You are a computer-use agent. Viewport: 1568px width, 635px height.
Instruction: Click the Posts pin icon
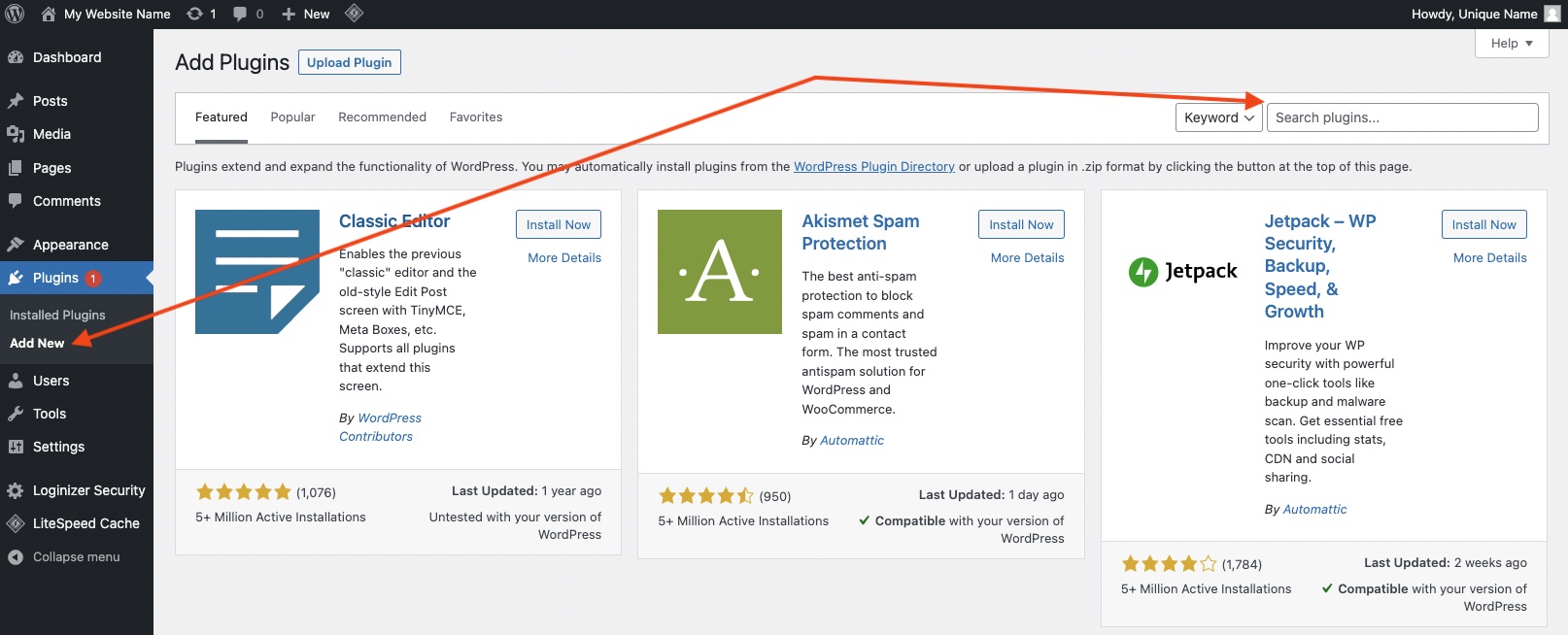(16, 101)
